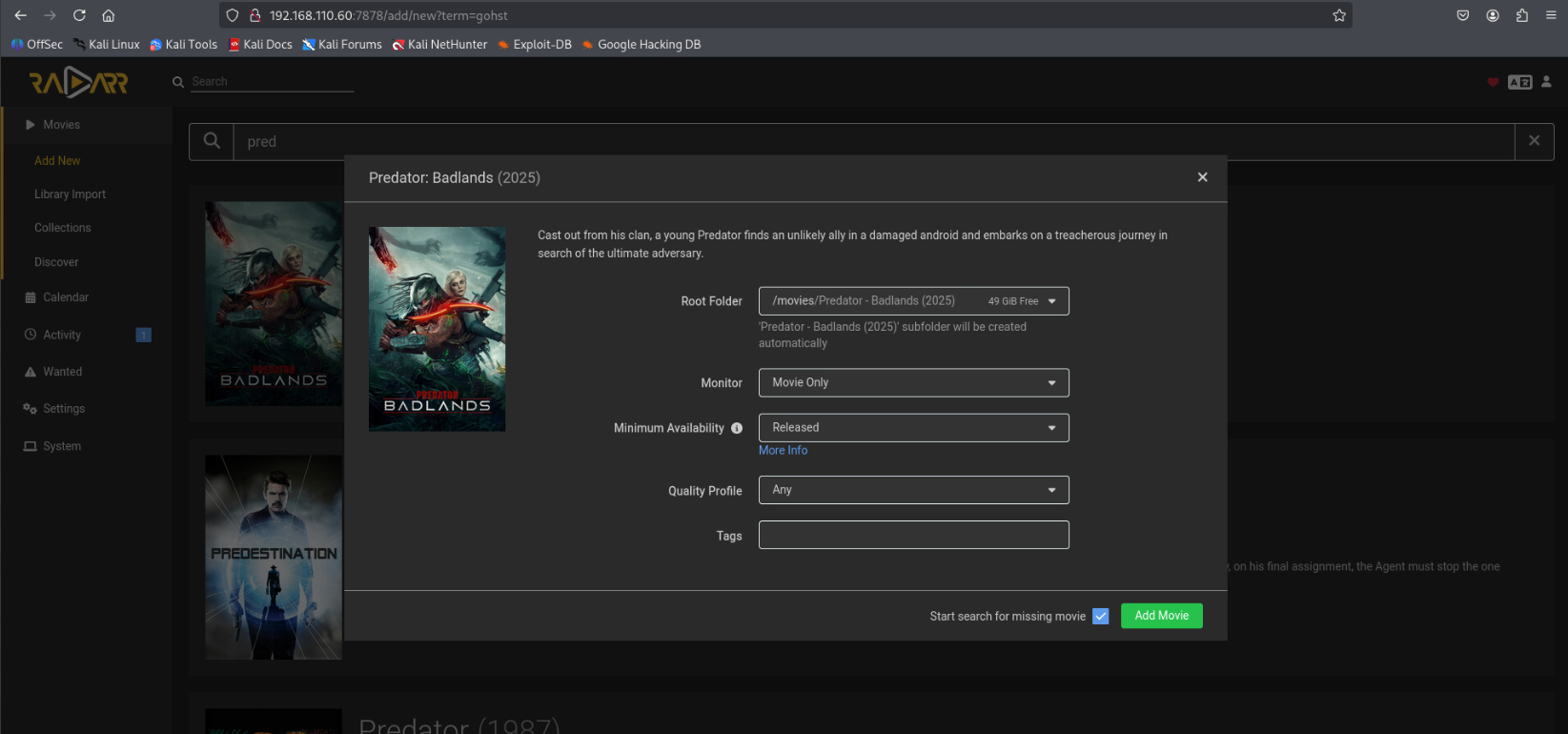The height and width of the screenshot is (734, 1568).
Task: Open Settings in the sidebar
Action: (x=64, y=409)
